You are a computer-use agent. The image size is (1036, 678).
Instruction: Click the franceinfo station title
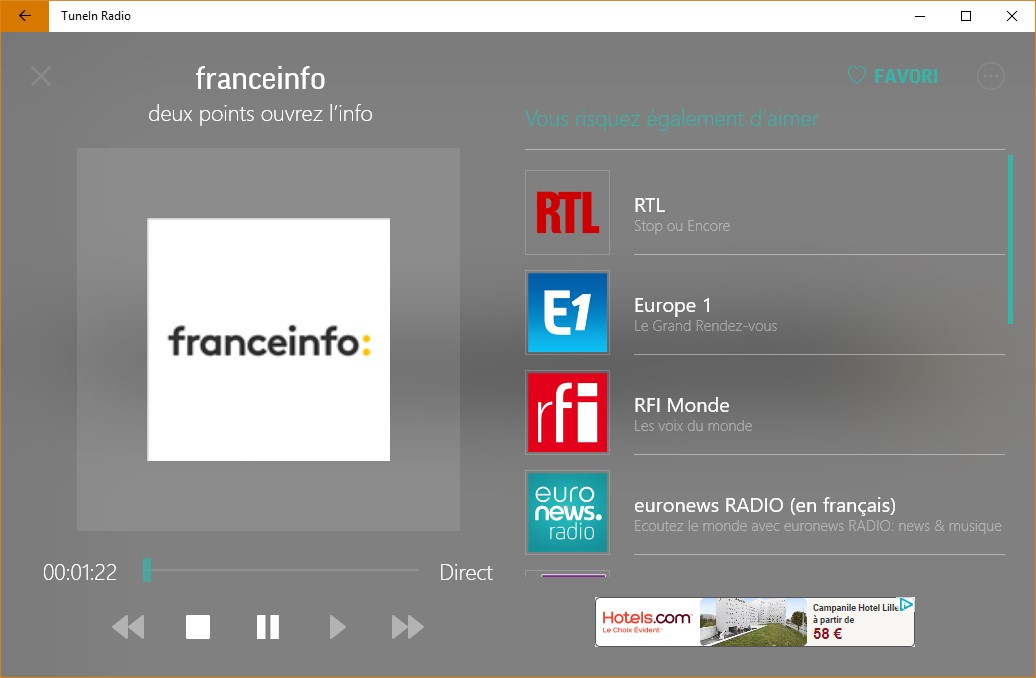click(260, 79)
